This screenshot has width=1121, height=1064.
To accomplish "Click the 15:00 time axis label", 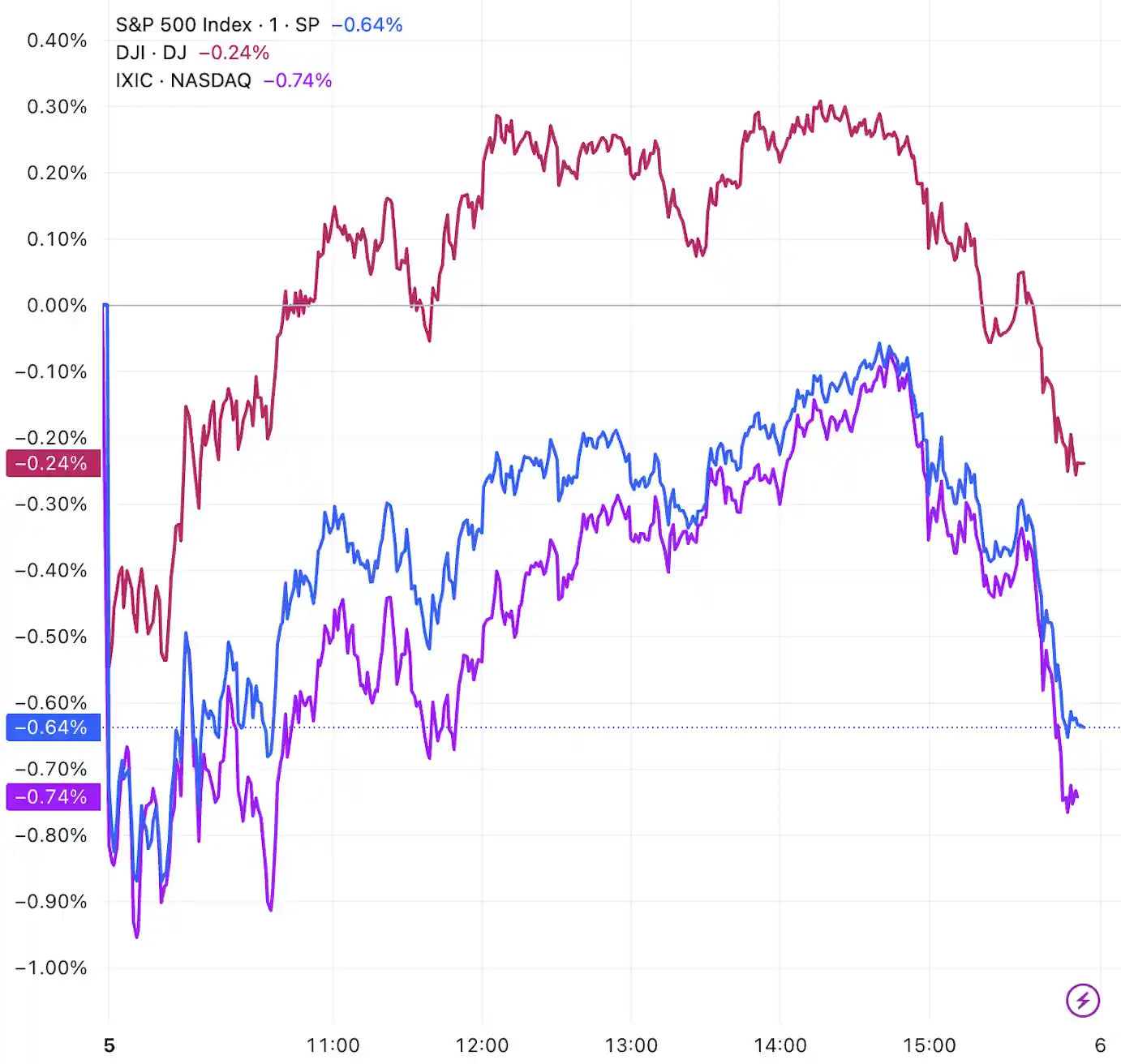I will 930,1045.
